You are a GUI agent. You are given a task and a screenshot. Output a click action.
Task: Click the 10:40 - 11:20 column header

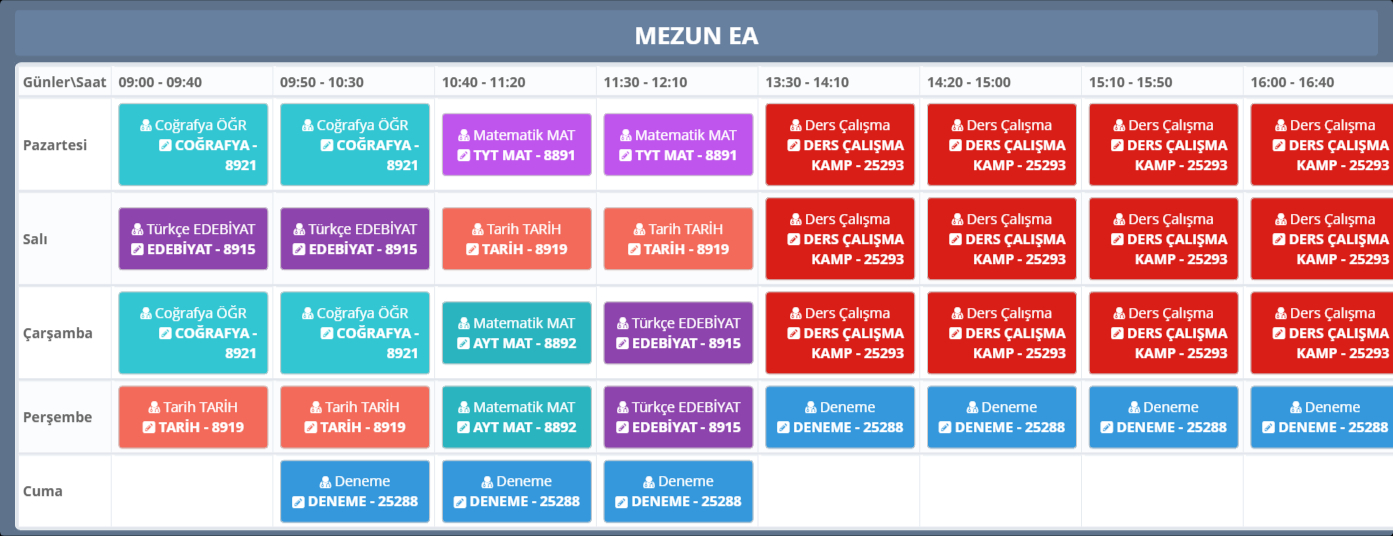pos(483,82)
